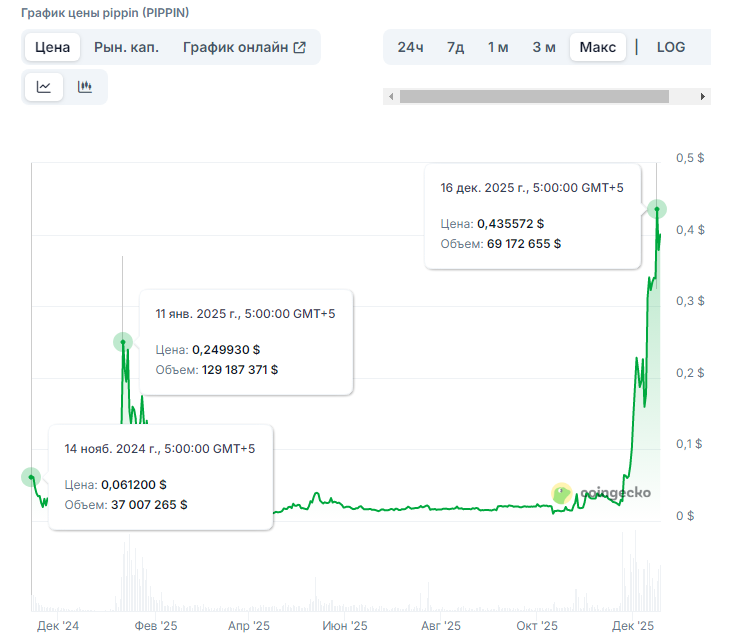
Task: Select the Цена tab
Action: pos(52,47)
